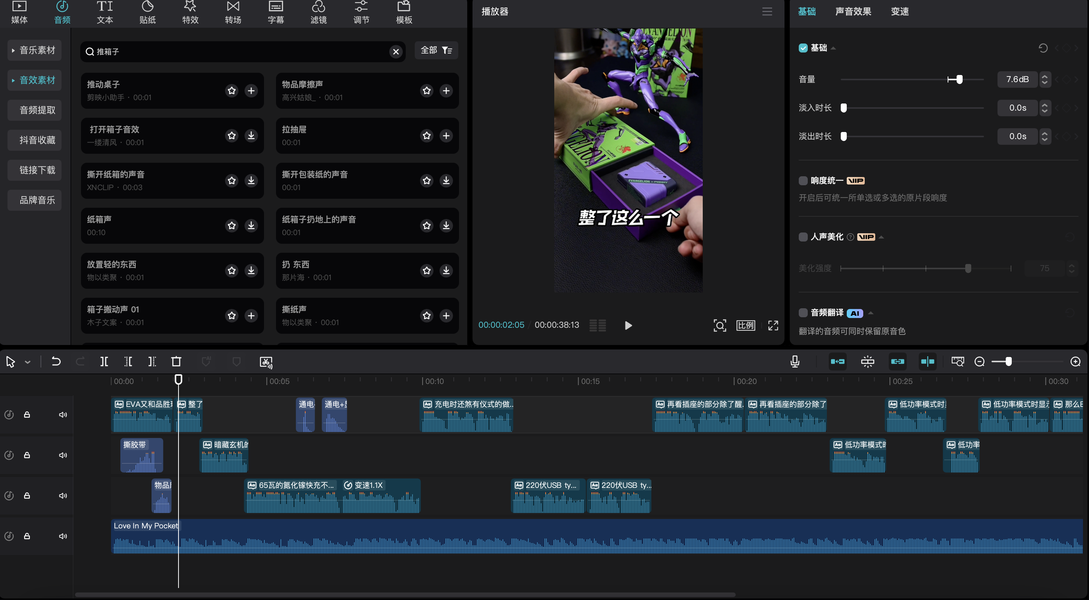Click the sound effect search field
Screen dimensions: 1089x600
pos(242,51)
